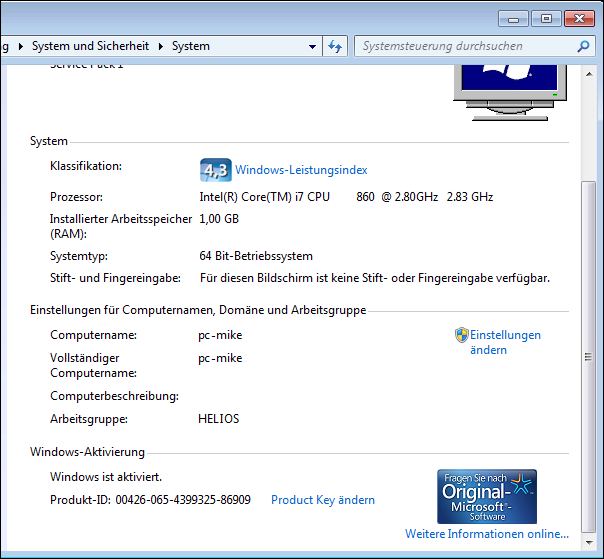Click the Systemsteuerung durchsuchen search field
Image resolution: width=604 pixels, height=559 pixels.
475,46
